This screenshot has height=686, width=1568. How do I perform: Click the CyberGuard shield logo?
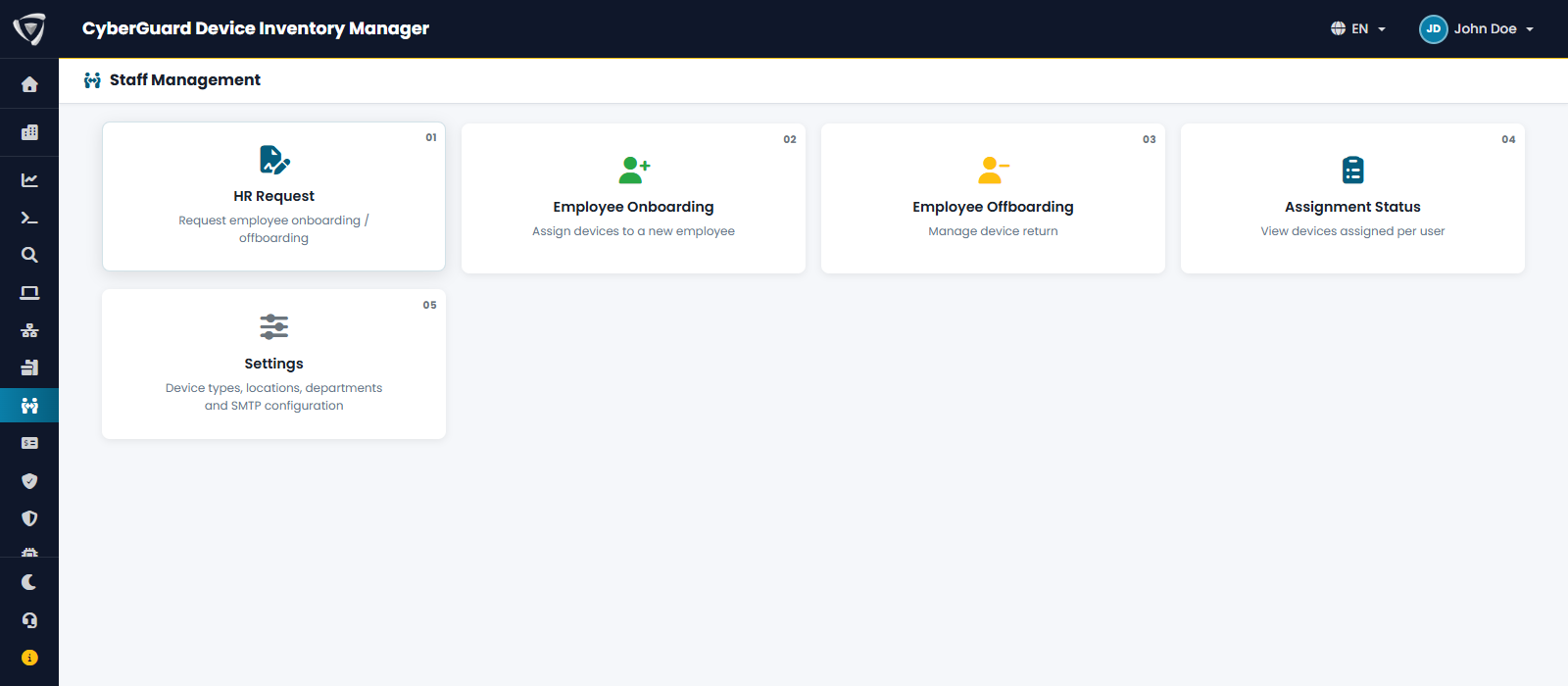[x=29, y=28]
